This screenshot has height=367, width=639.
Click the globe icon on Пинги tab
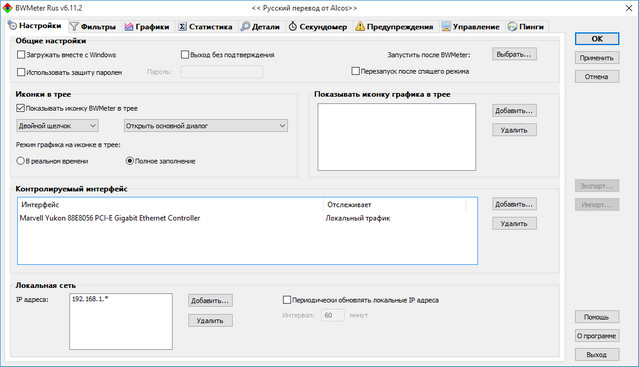pyautogui.click(x=512, y=26)
